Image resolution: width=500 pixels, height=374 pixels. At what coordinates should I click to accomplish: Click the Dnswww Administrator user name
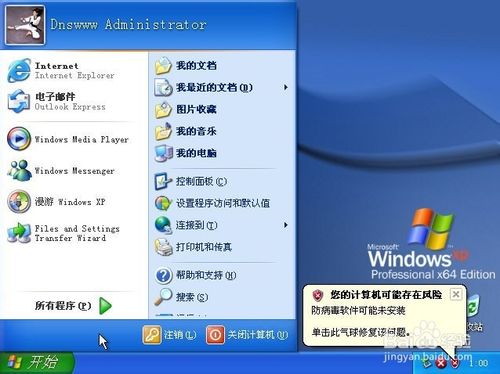pyautogui.click(x=128, y=24)
